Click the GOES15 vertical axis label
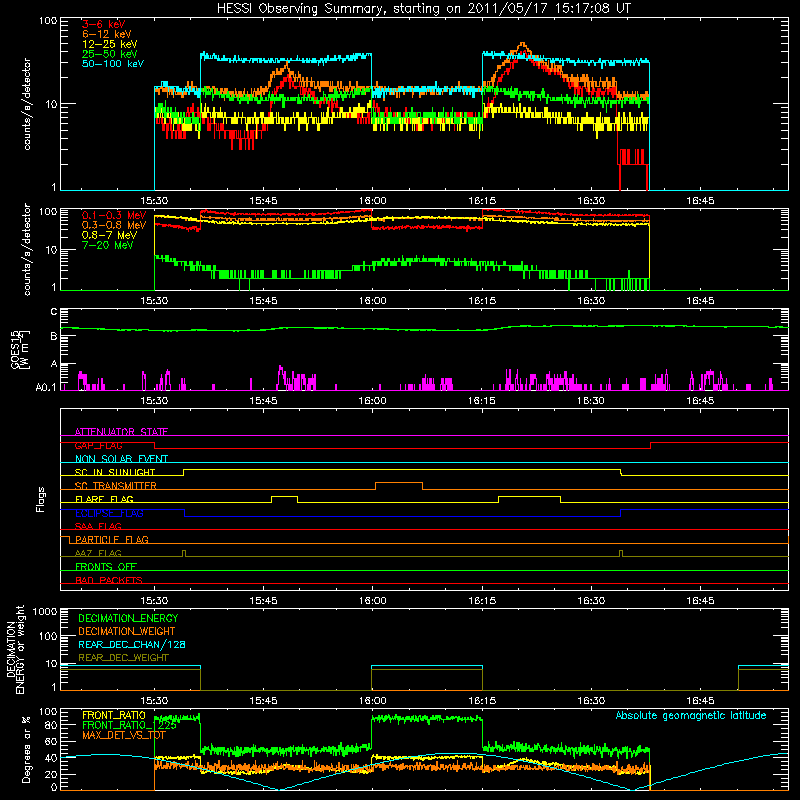The width and height of the screenshot is (800, 800). tap(20, 349)
